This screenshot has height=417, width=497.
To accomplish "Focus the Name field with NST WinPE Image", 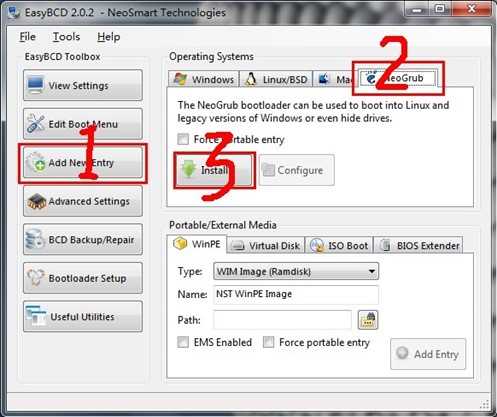I will tap(296, 294).
